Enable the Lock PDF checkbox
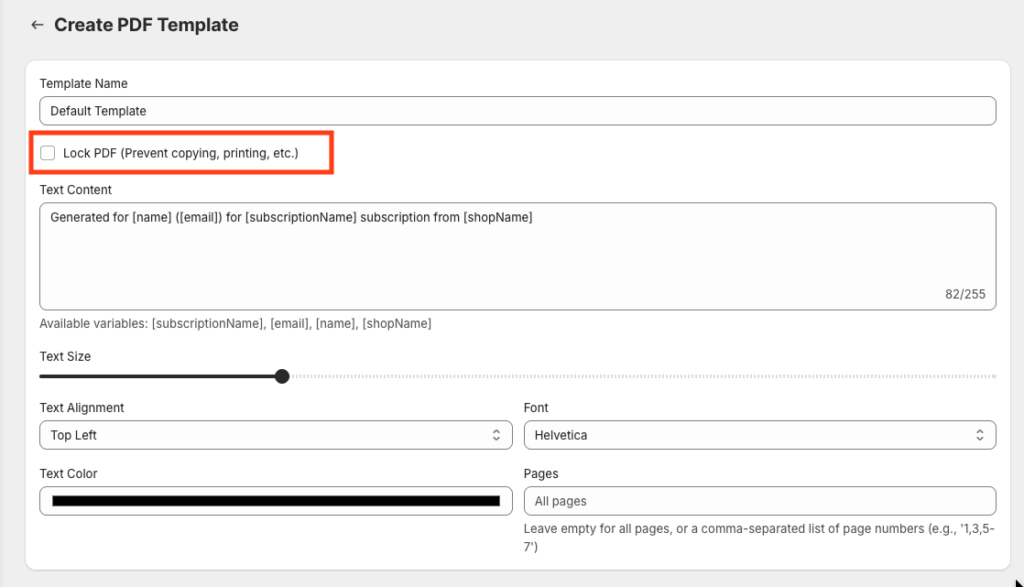The height and width of the screenshot is (587, 1024). tap(48, 153)
